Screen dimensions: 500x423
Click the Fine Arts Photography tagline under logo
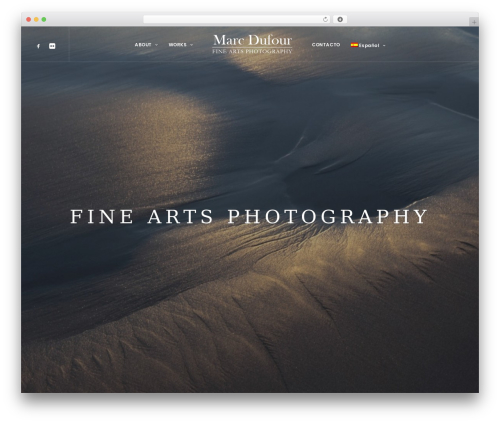click(x=252, y=51)
